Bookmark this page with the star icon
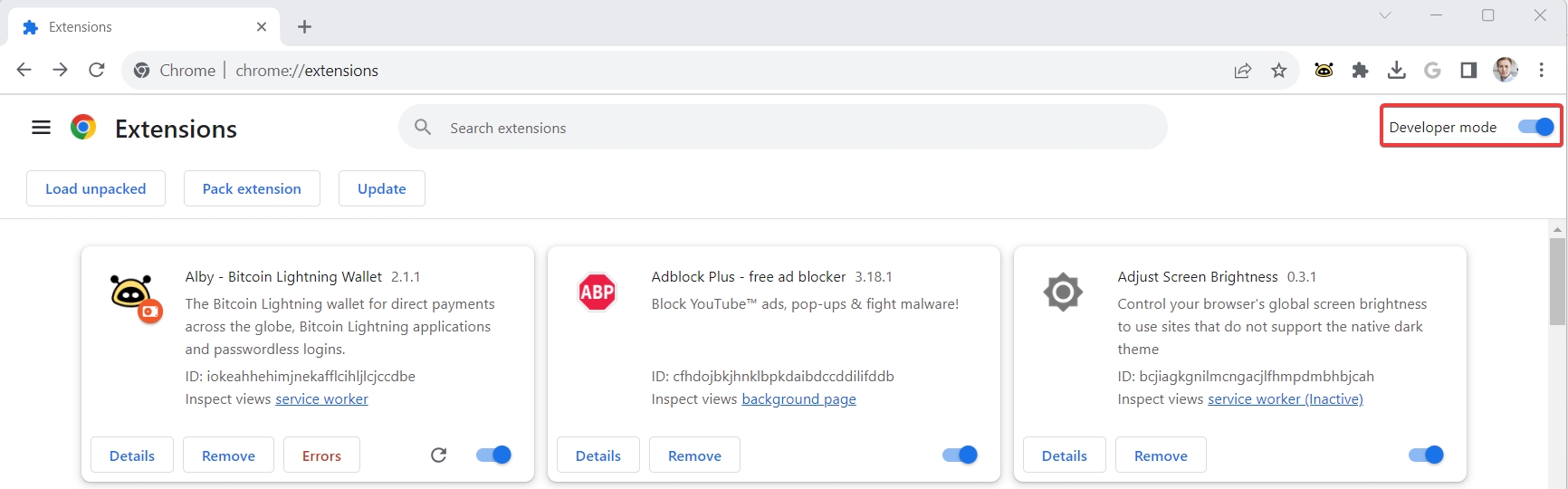Viewport: 1568px width, 489px height. click(1278, 71)
